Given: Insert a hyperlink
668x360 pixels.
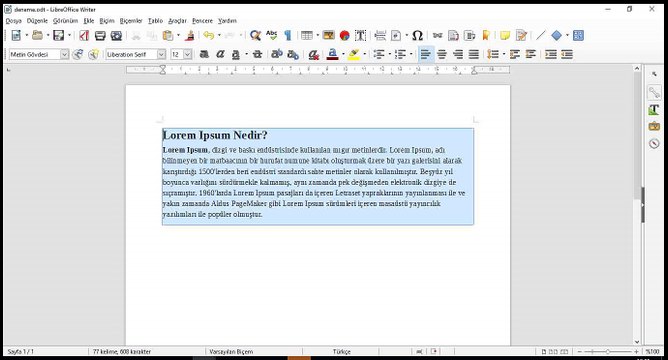Looking at the screenshot, I should 438,35.
